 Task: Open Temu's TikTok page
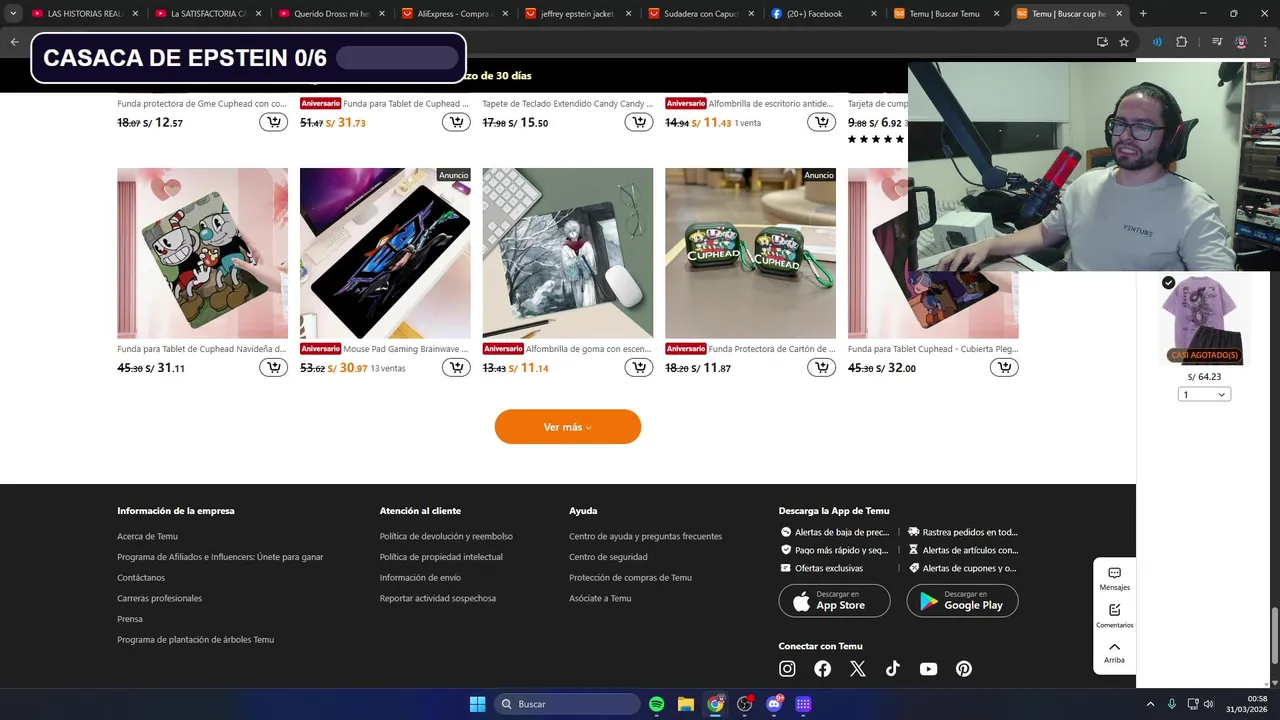893,669
